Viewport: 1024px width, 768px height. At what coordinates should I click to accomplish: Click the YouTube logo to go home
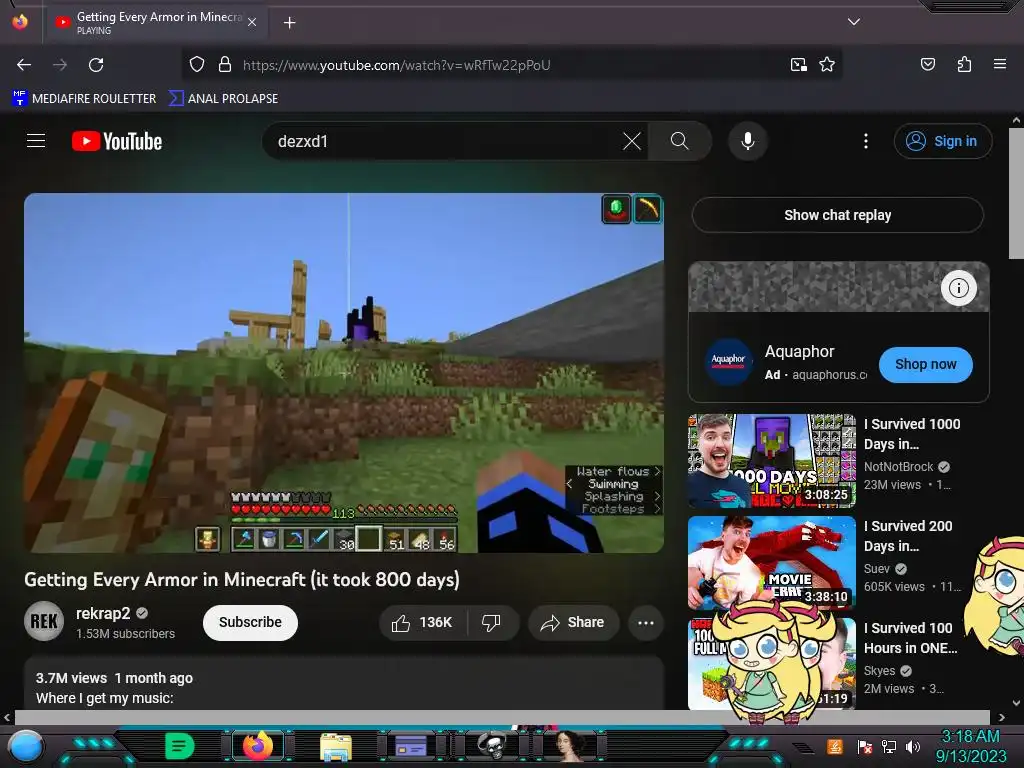[x=117, y=141]
